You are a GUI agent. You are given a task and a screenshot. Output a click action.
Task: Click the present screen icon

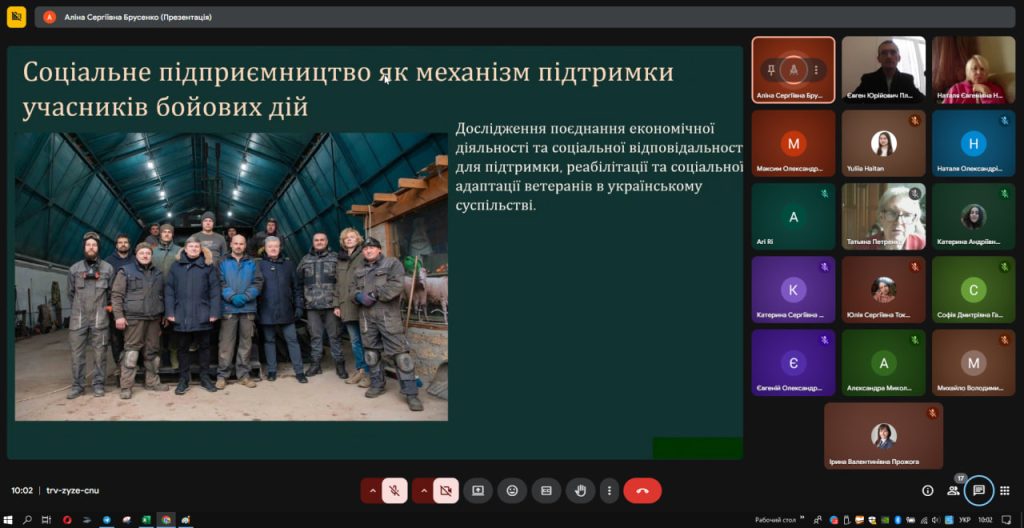coord(478,490)
